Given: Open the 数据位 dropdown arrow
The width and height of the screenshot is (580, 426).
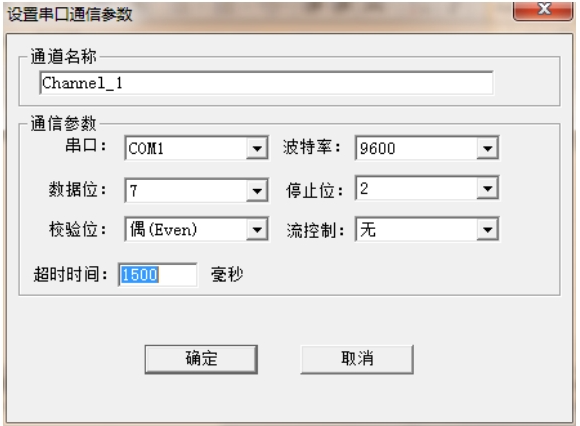Looking at the screenshot, I should coord(257,191).
